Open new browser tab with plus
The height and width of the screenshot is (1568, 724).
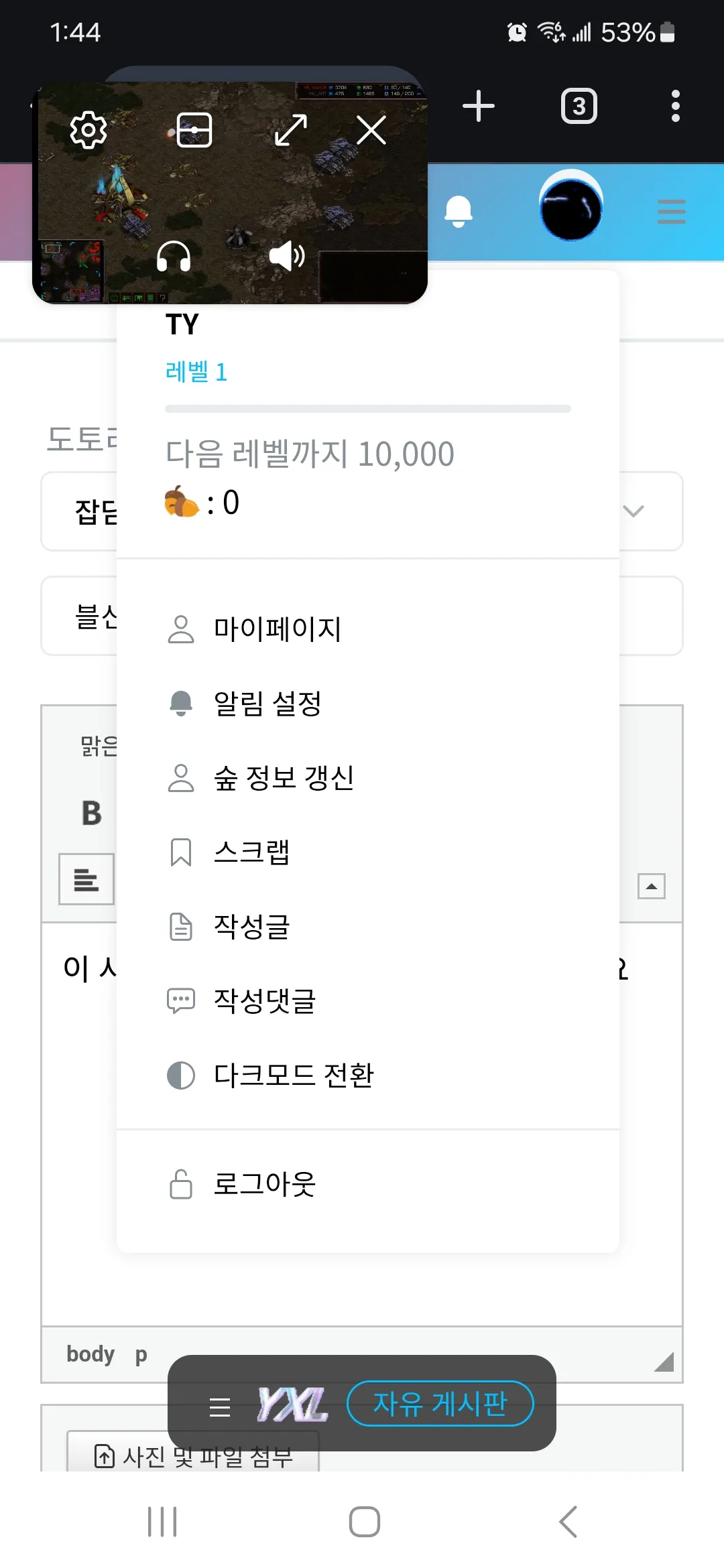[x=479, y=106]
